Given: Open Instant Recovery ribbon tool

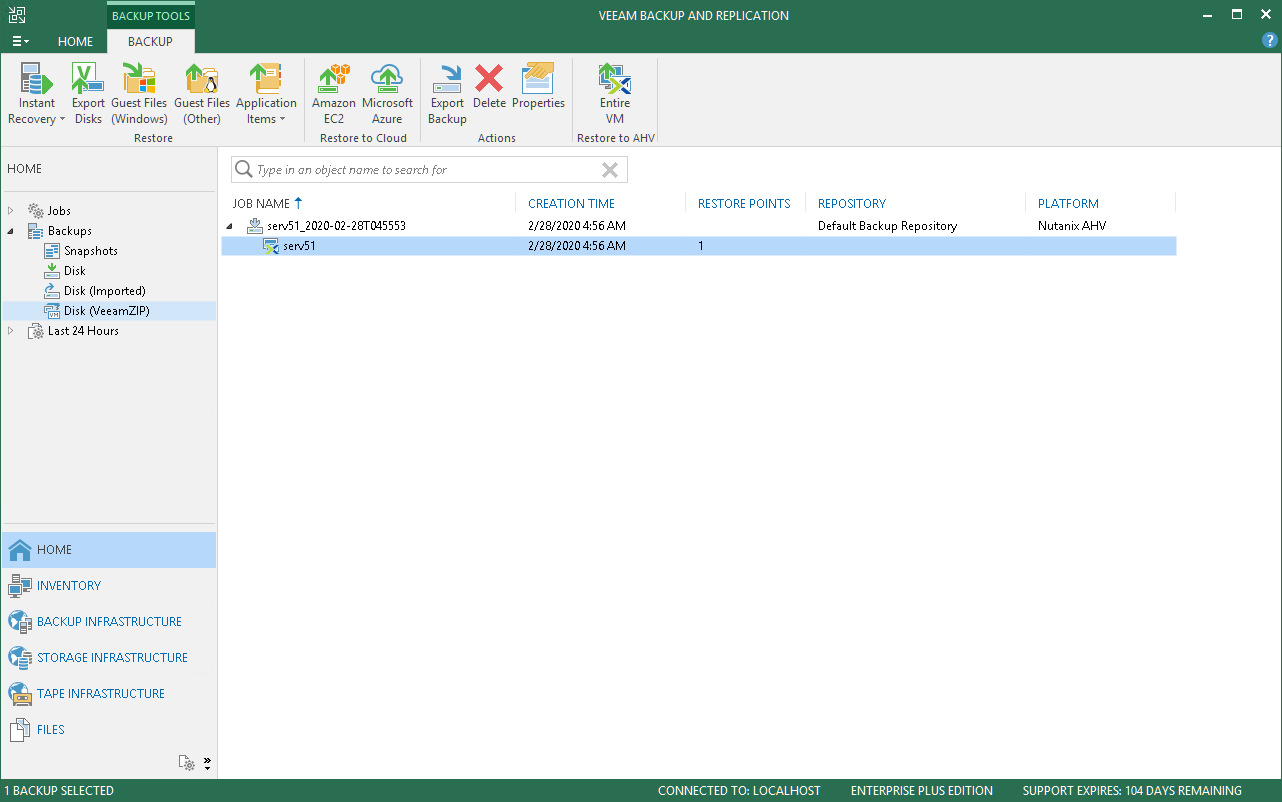Looking at the screenshot, I should pyautogui.click(x=37, y=94).
